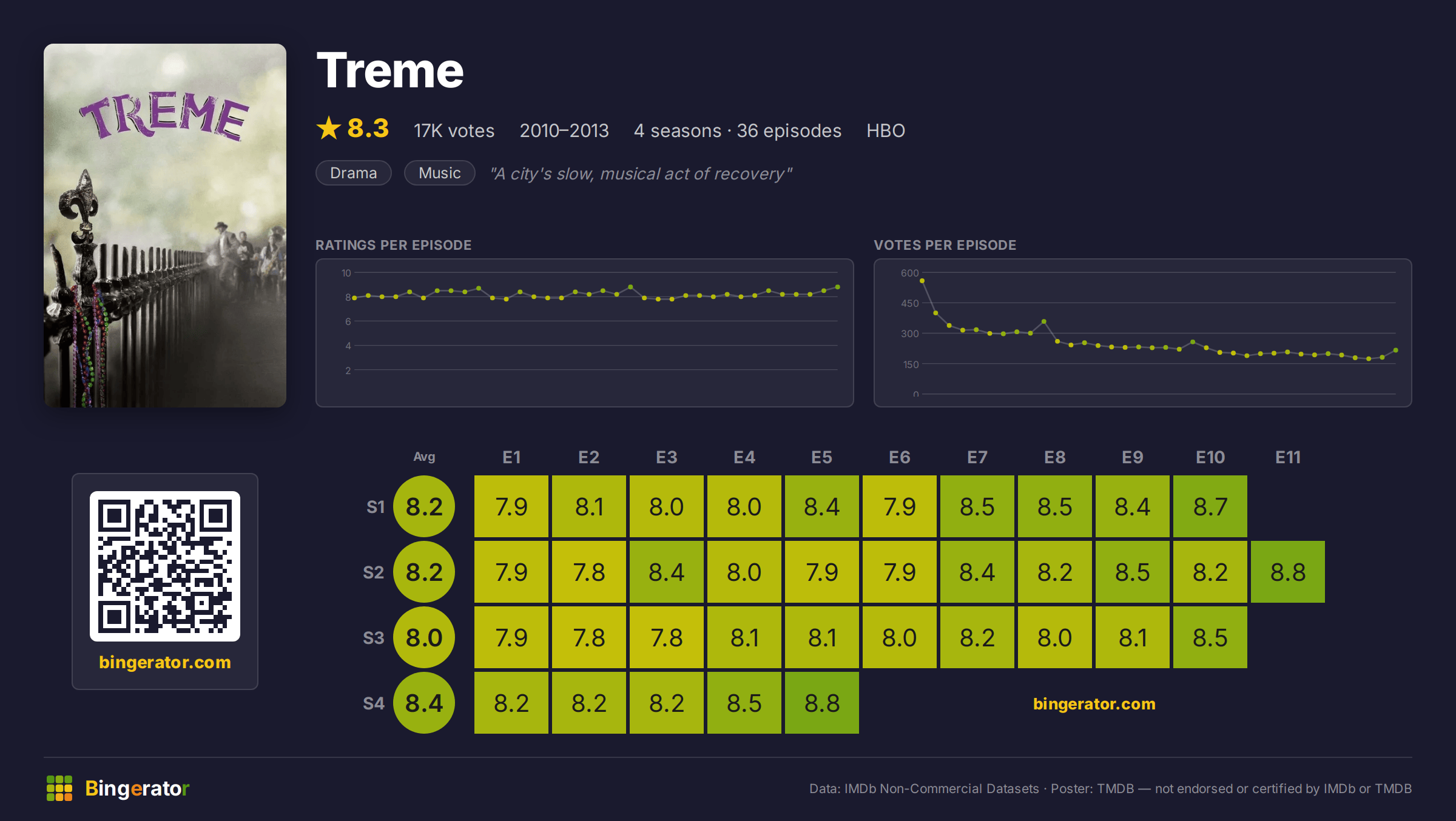Click last point in ratings chart
Viewport: 1456px width, 821px height.
pyautogui.click(x=838, y=287)
